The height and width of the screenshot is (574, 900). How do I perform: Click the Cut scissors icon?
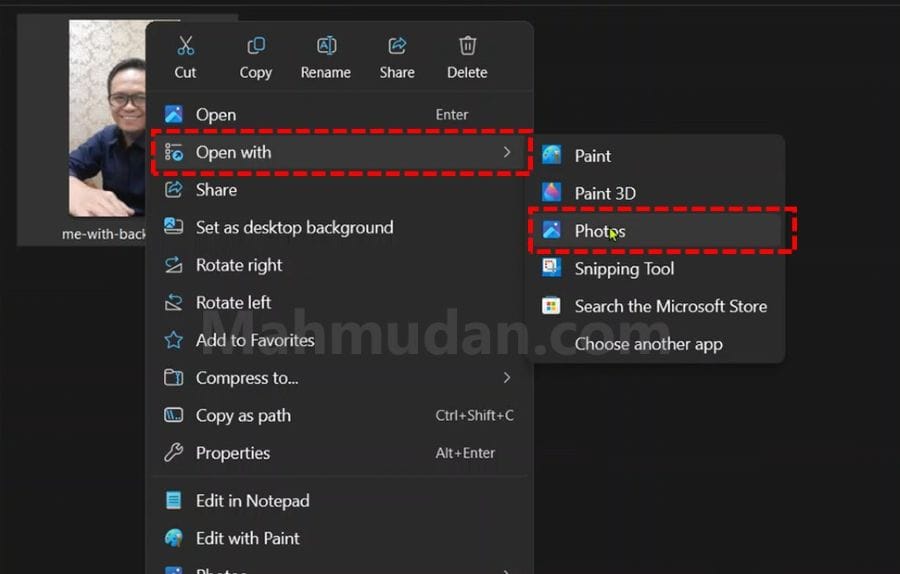tap(185, 46)
